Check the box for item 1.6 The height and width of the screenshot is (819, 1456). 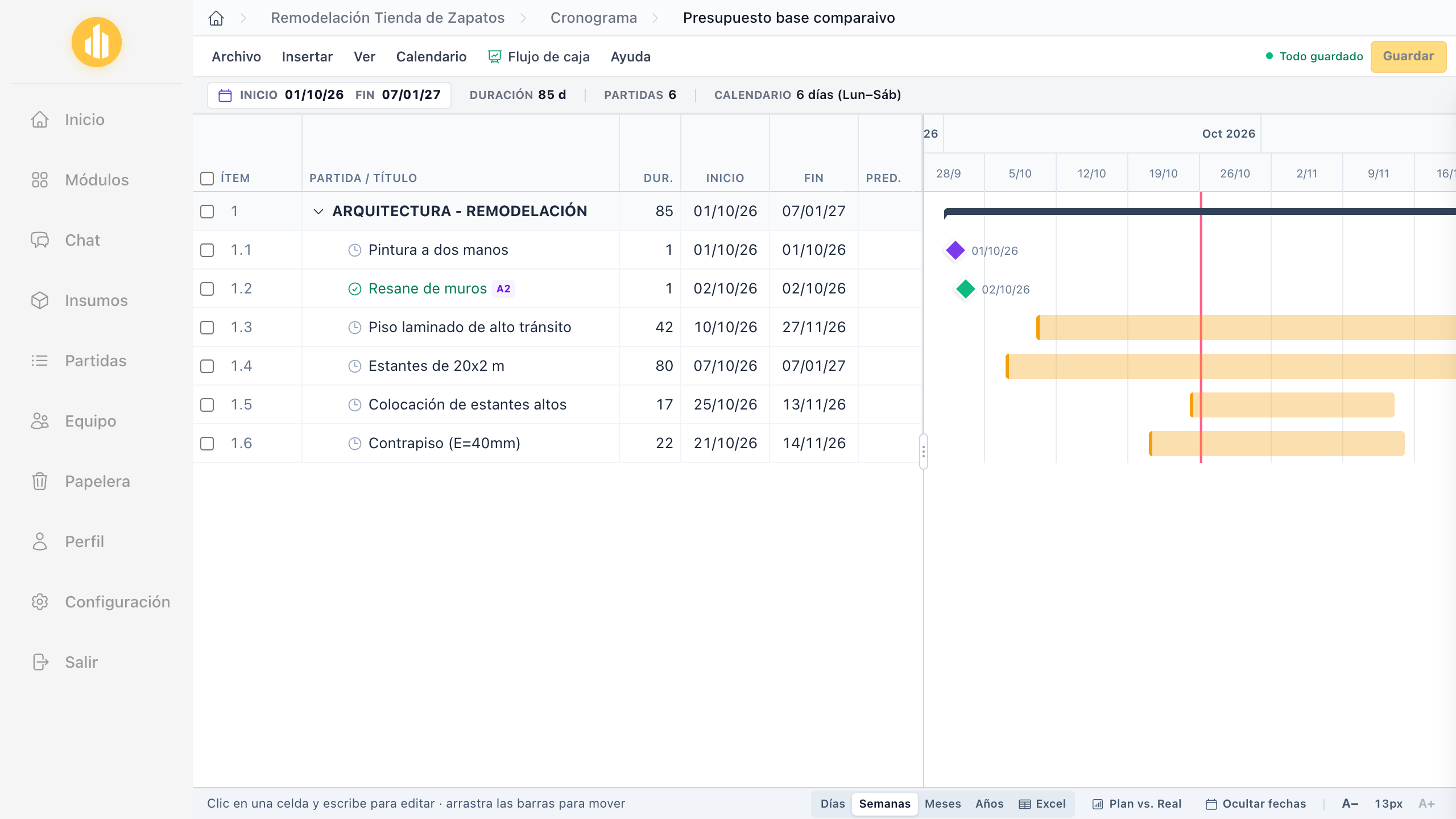pyautogui.click(x=207, y=444)
